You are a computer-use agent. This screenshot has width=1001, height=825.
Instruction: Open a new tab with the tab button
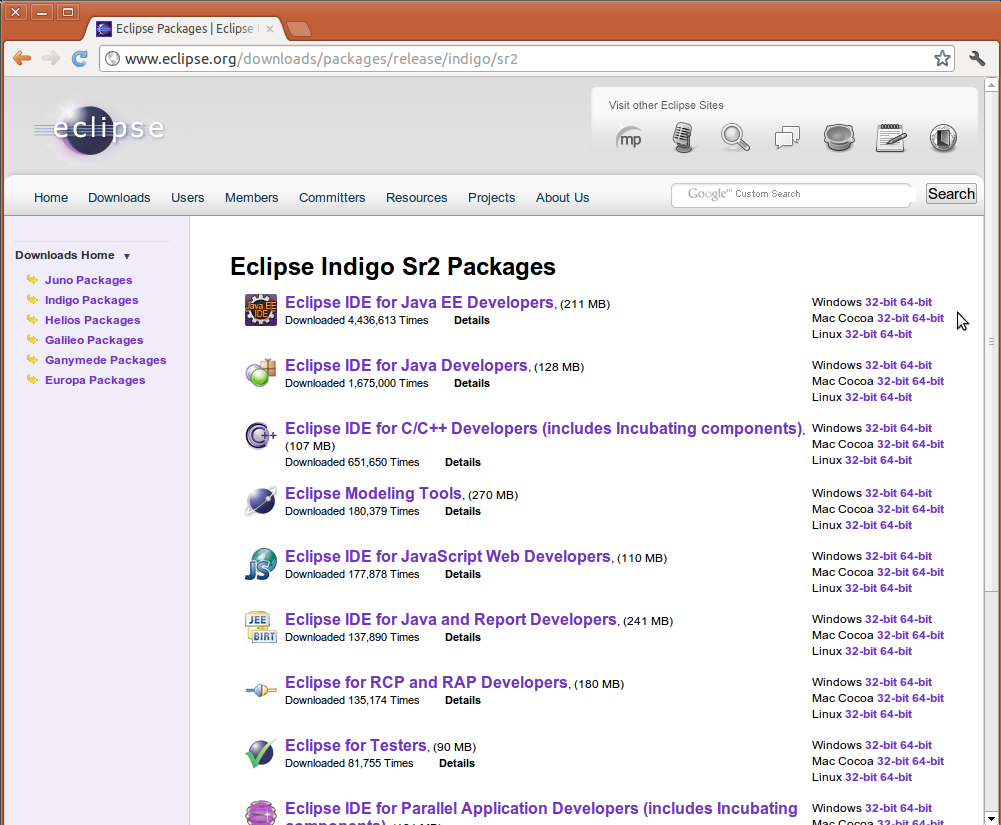click(298, 29)
